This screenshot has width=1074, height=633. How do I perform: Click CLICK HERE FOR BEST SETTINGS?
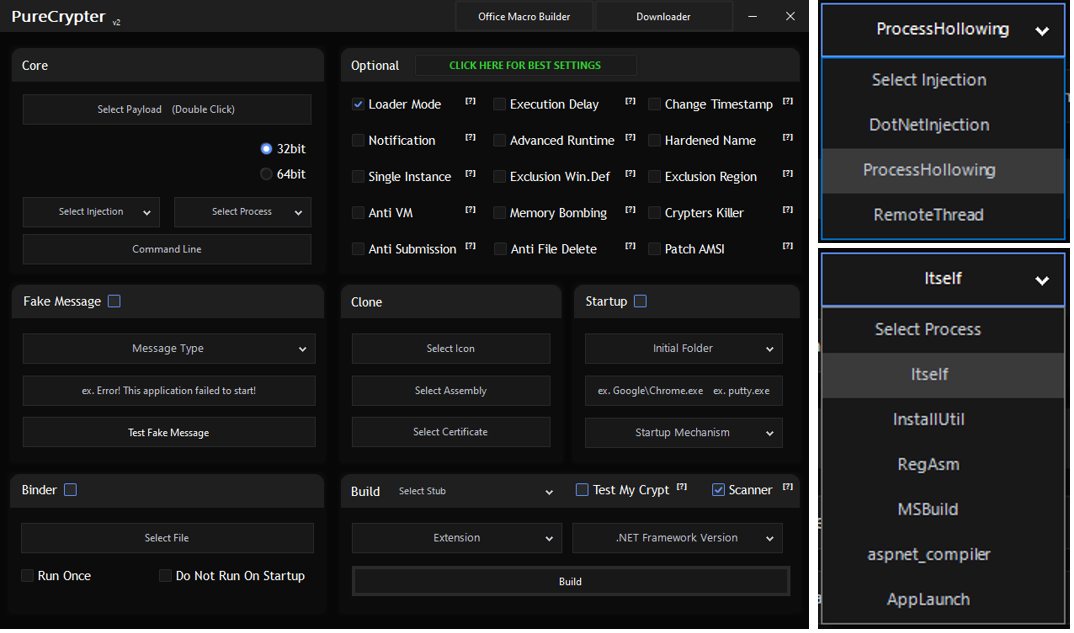(525, 66)
